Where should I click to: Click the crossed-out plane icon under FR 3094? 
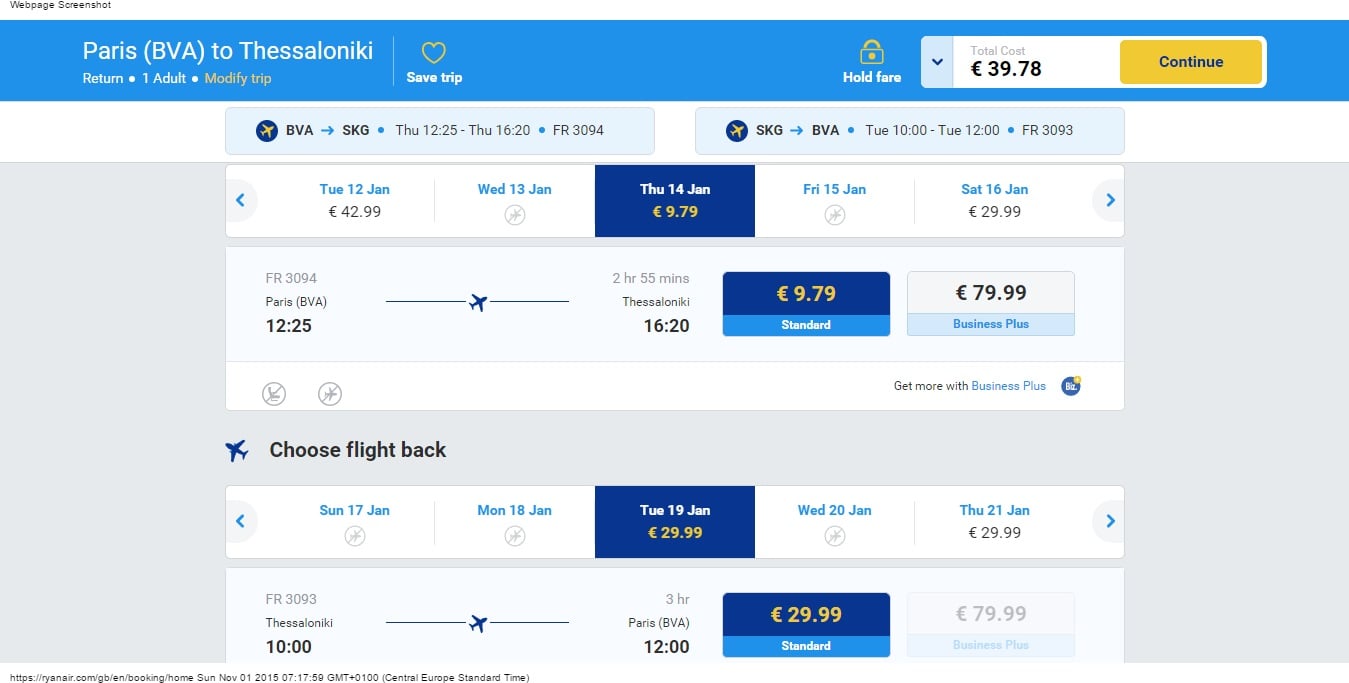click(330, 394)
